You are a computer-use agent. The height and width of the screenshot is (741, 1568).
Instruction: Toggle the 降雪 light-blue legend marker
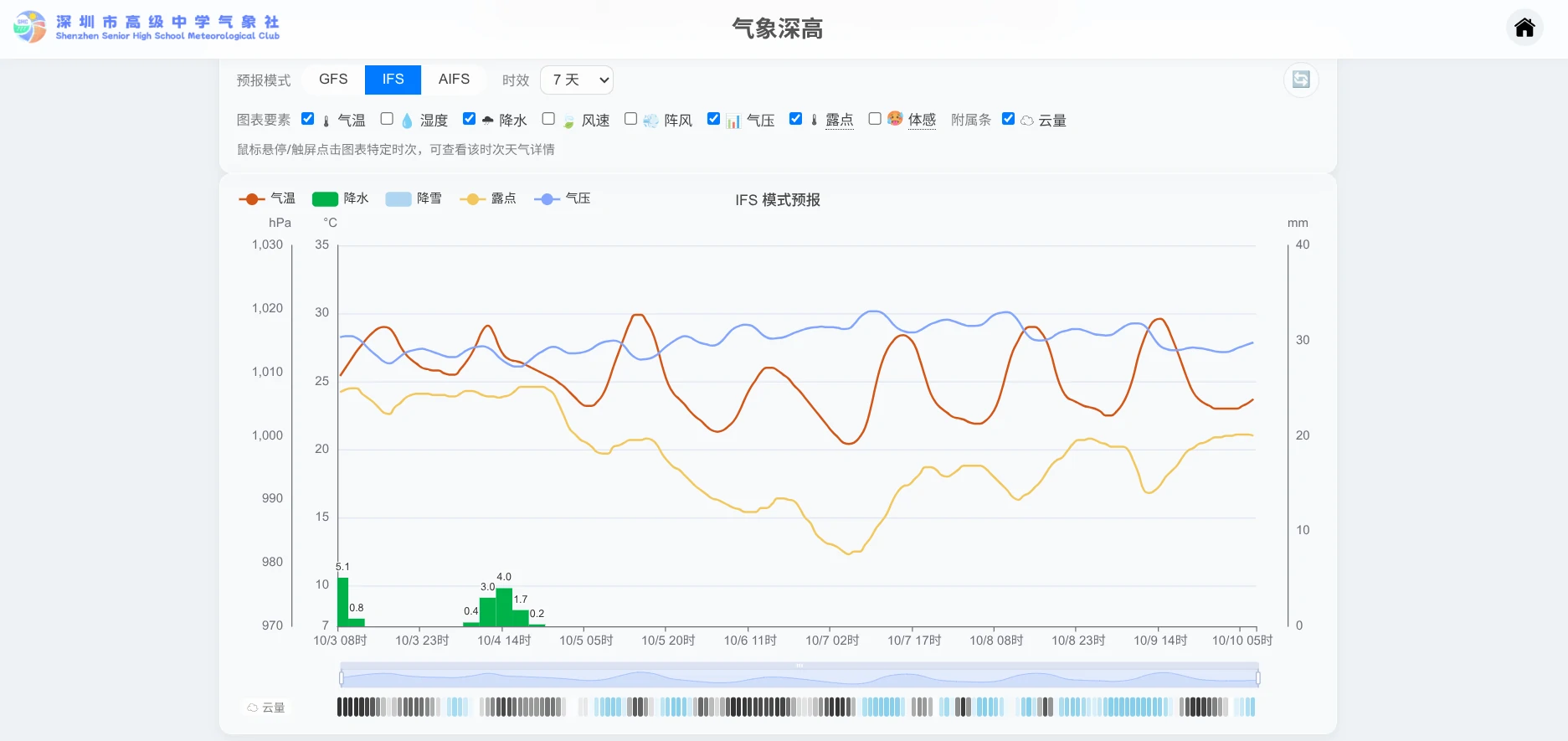tap(398, 199)
